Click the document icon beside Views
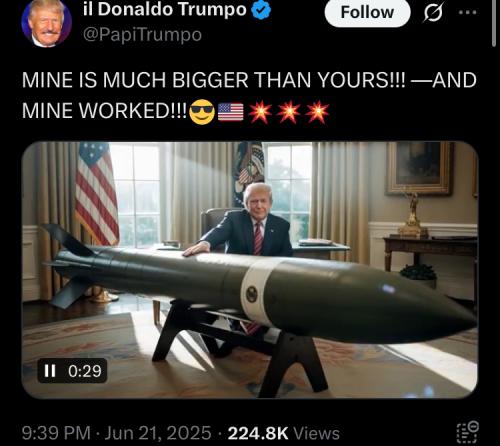 pos(468,432)
